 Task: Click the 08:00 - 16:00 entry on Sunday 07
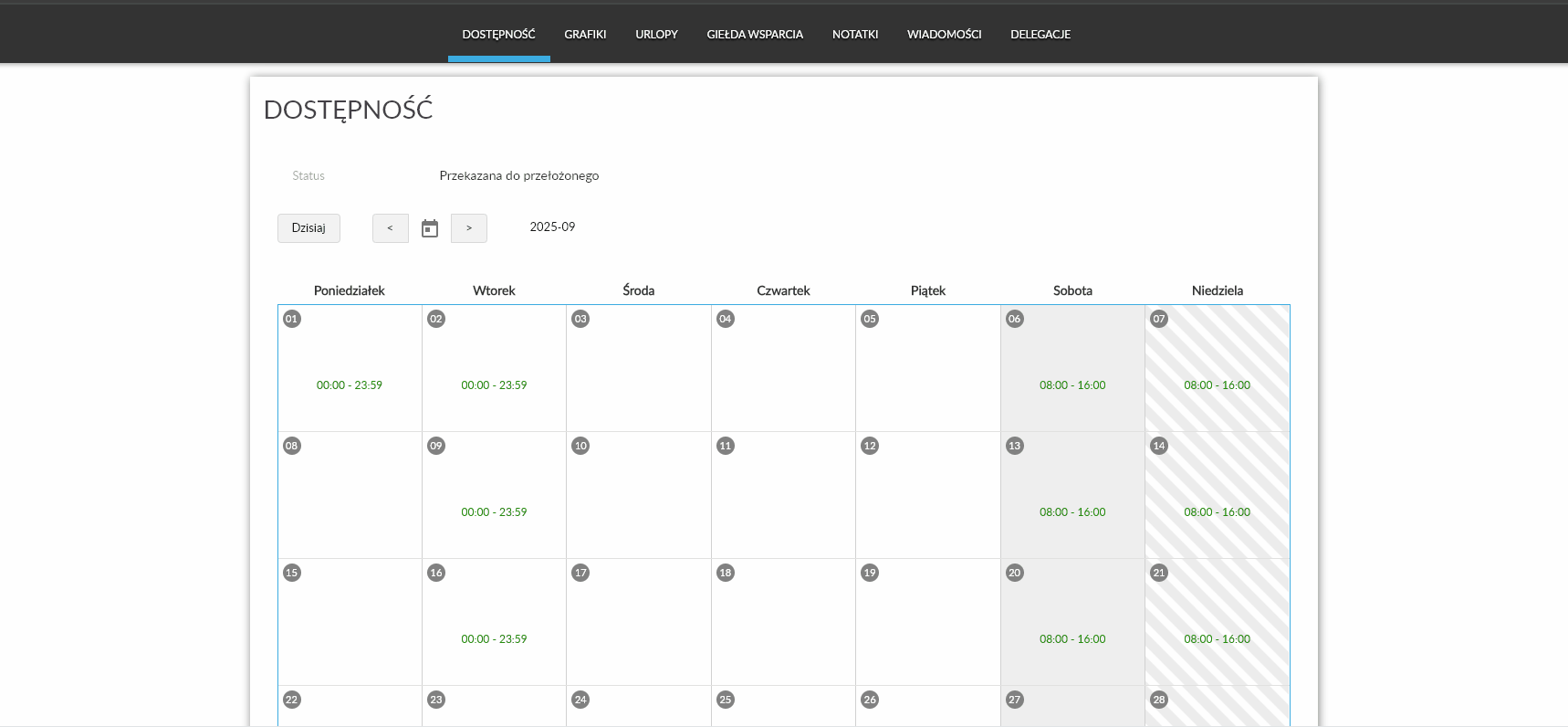[x=1218, y=385]
